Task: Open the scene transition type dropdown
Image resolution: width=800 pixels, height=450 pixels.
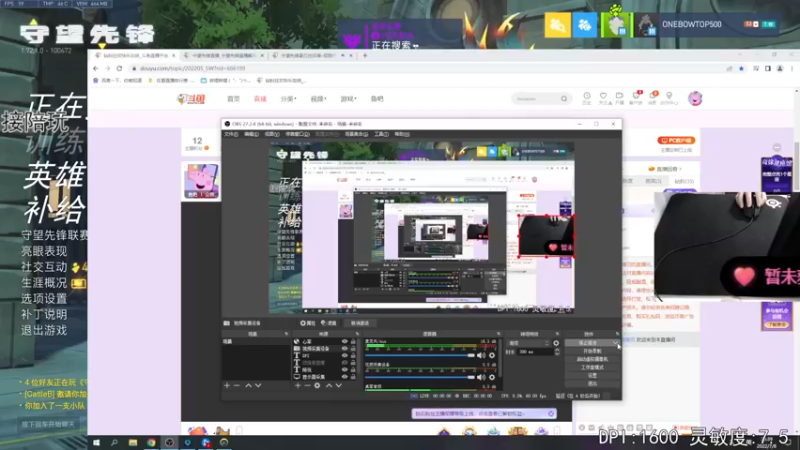Action: coord(528,343)
